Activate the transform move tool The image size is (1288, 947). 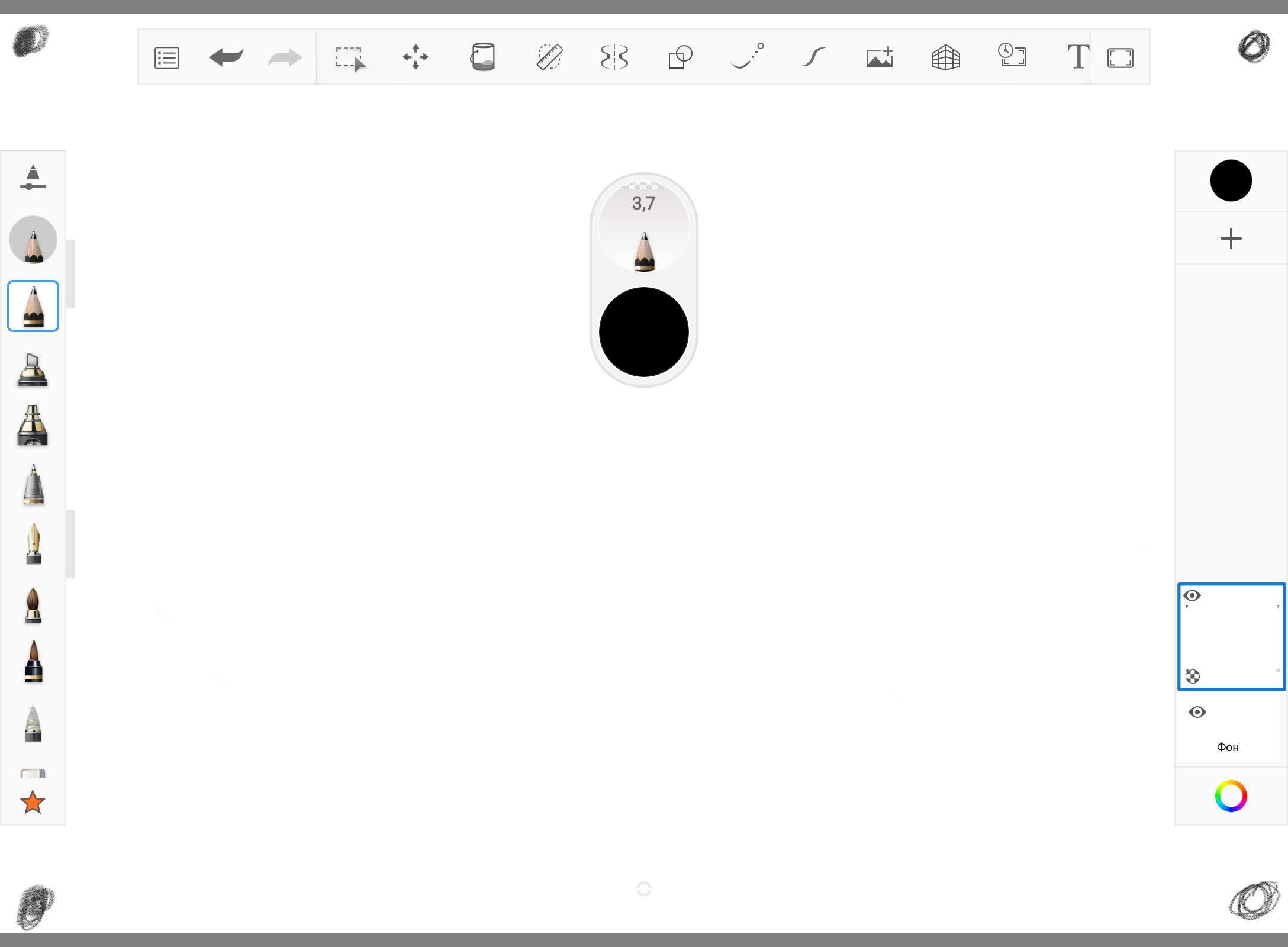(416, 57)
